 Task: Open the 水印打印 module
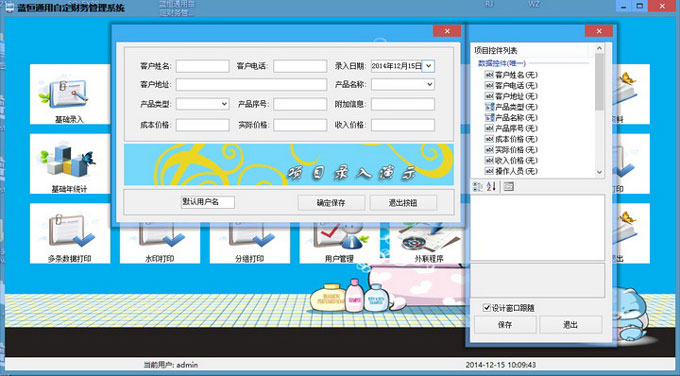tap(160, 243)
